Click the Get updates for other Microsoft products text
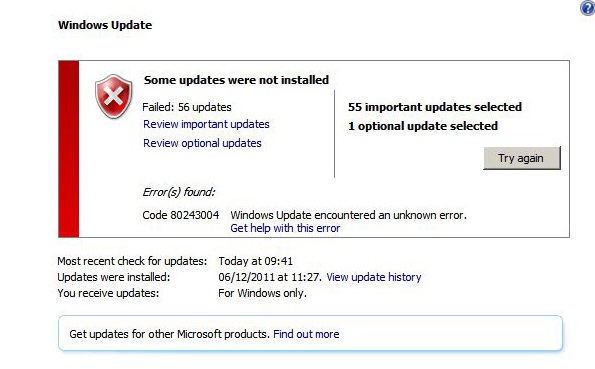This screenshot has width=595, height=369. (x=170, y=334)
